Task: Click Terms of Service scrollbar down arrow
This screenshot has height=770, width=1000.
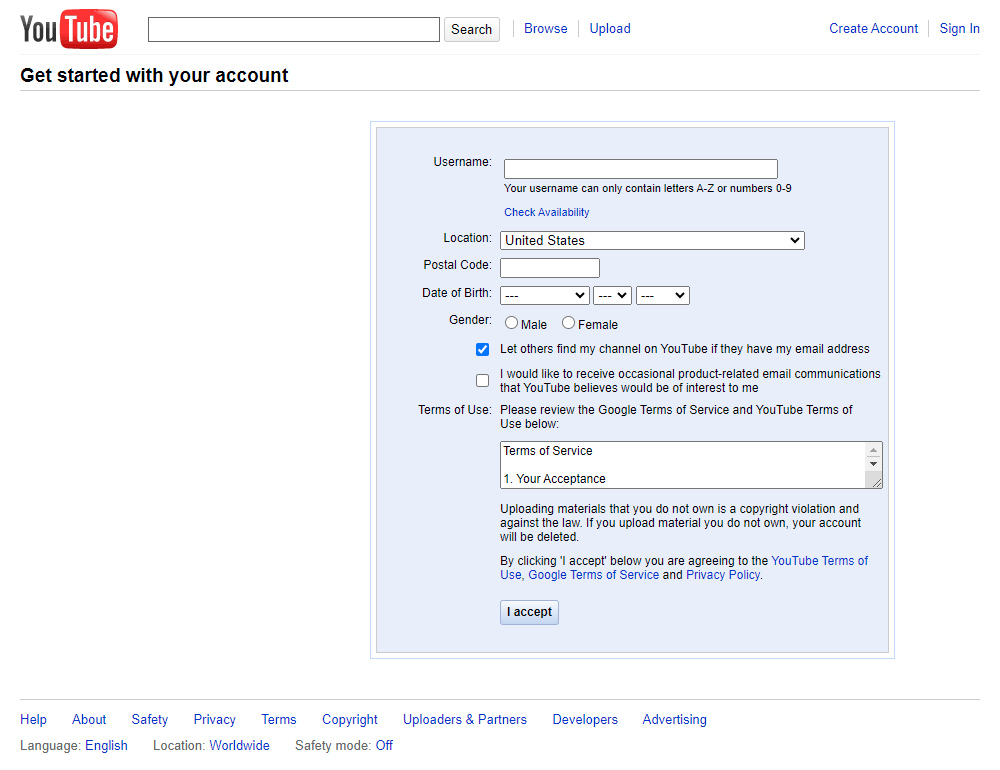Action: click(873, 464)
